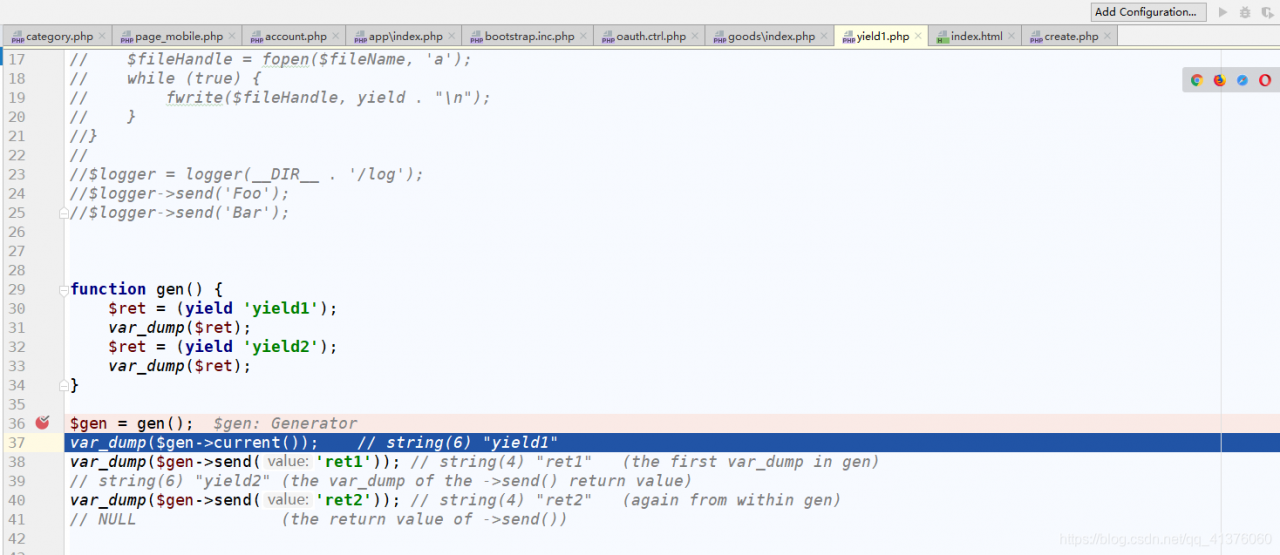Close the account.php tab
This screenshot has width=1280, height=555.
(336, 36)
